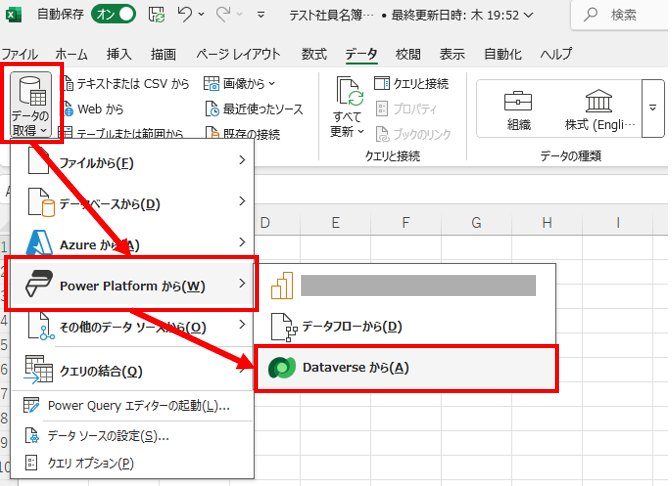
Task: Open the customize quick access toolbar dropdown
Action: [x=260, y=15]
